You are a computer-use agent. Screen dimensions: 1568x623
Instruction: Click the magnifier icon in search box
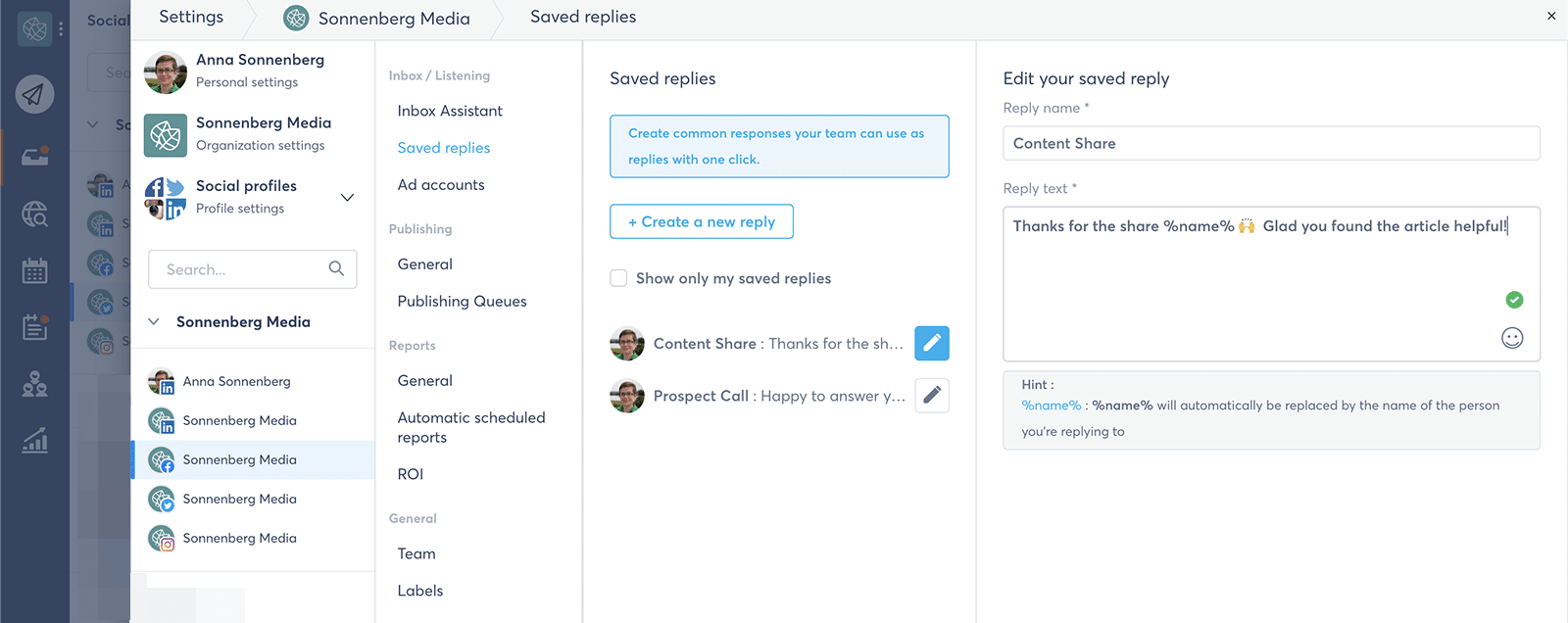[336, 268]
